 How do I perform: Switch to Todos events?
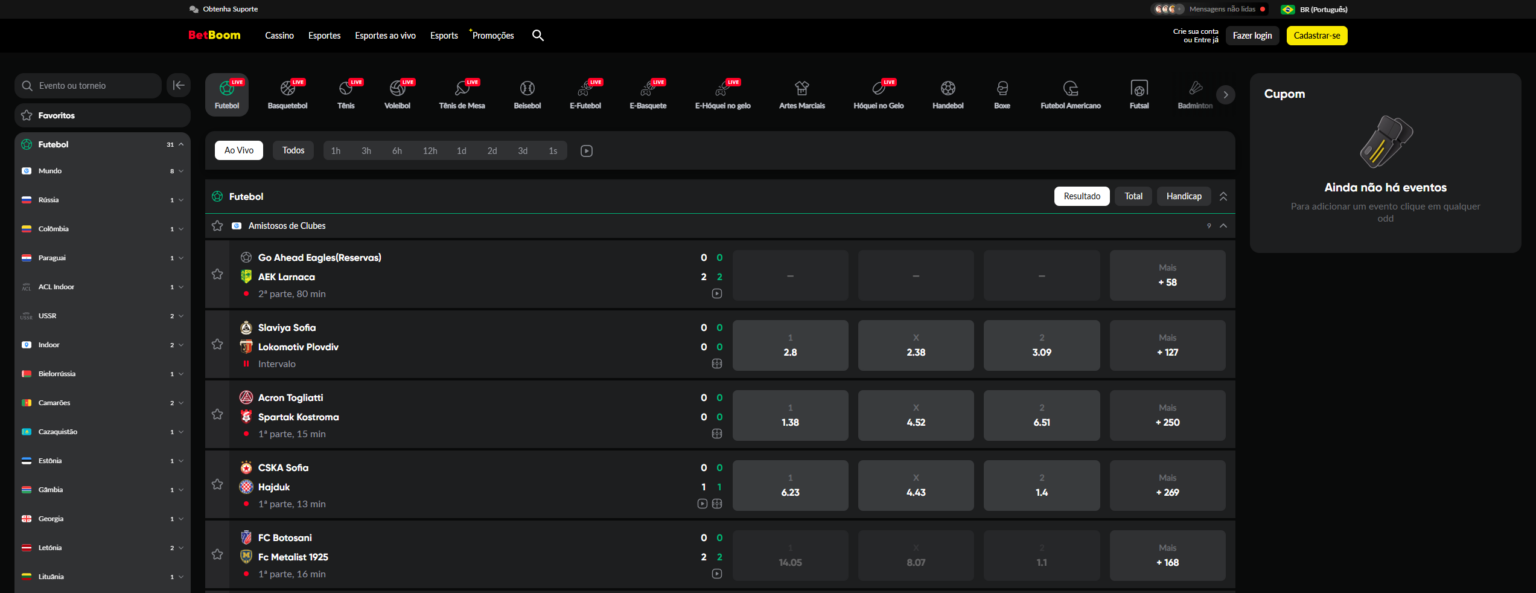pyautogui.click(x=293, y=150)
